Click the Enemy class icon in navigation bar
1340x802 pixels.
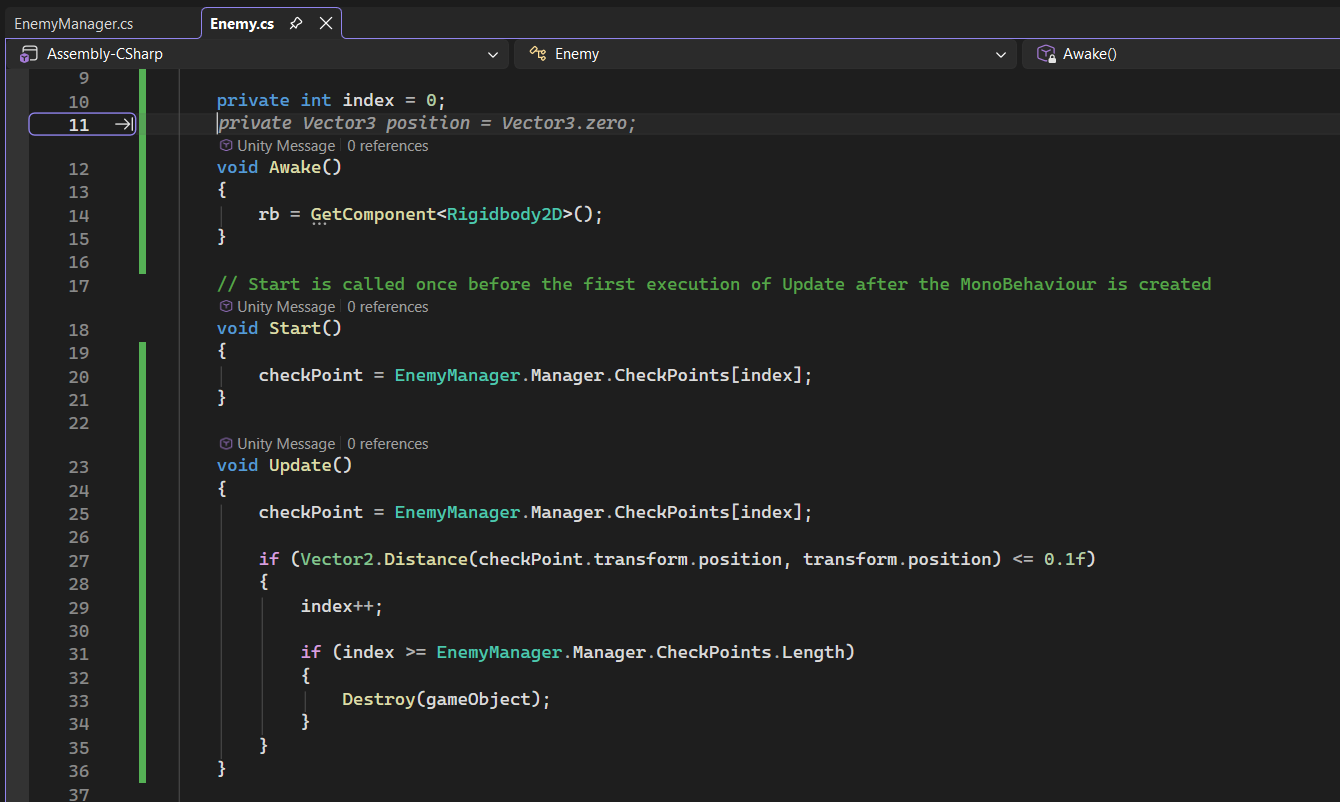coord(537,54)
